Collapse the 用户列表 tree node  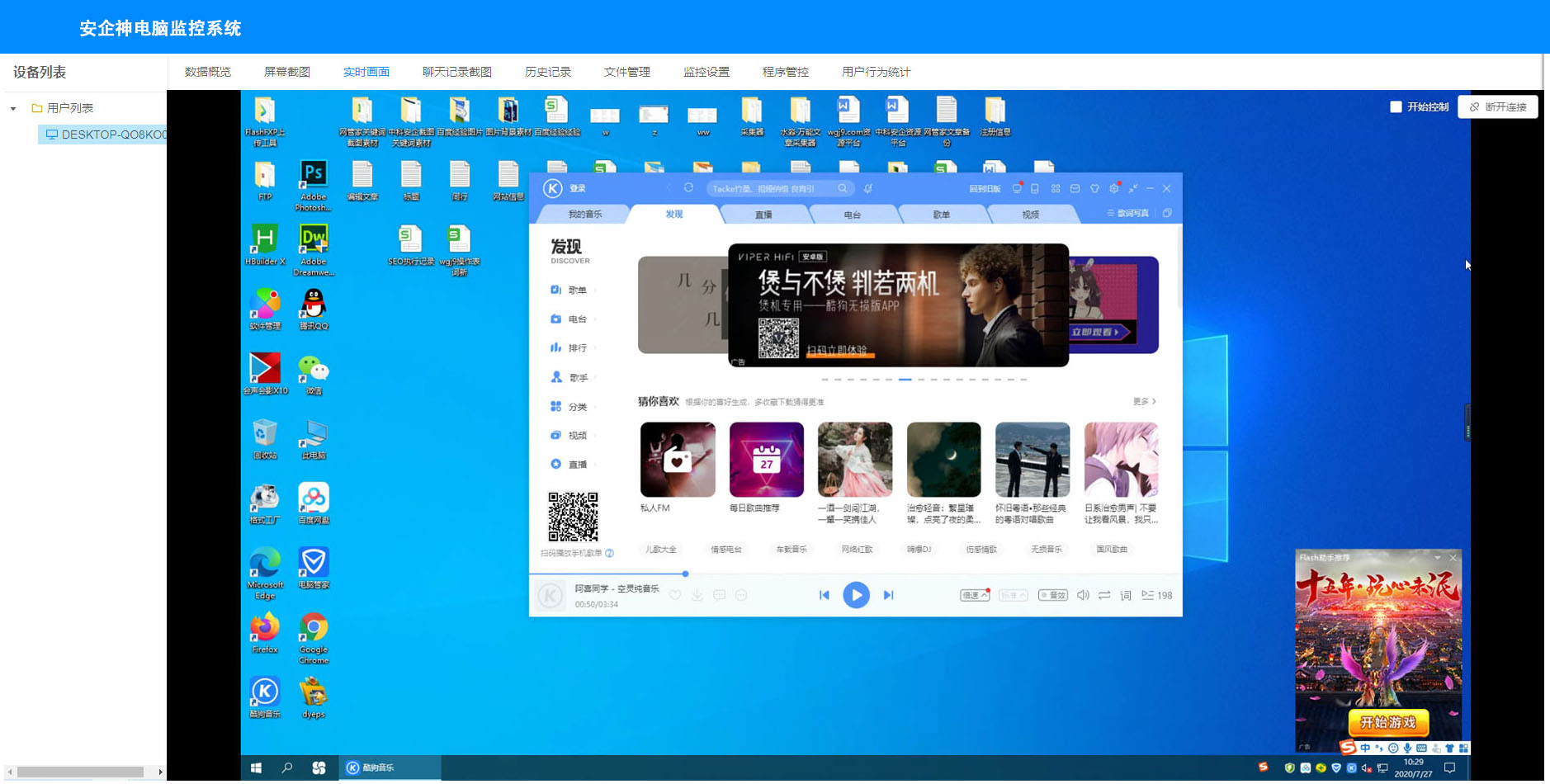[13, 108]
